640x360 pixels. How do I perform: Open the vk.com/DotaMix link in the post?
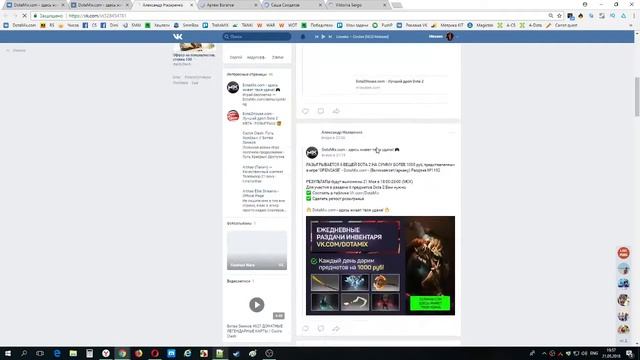(x=364, y=193)
